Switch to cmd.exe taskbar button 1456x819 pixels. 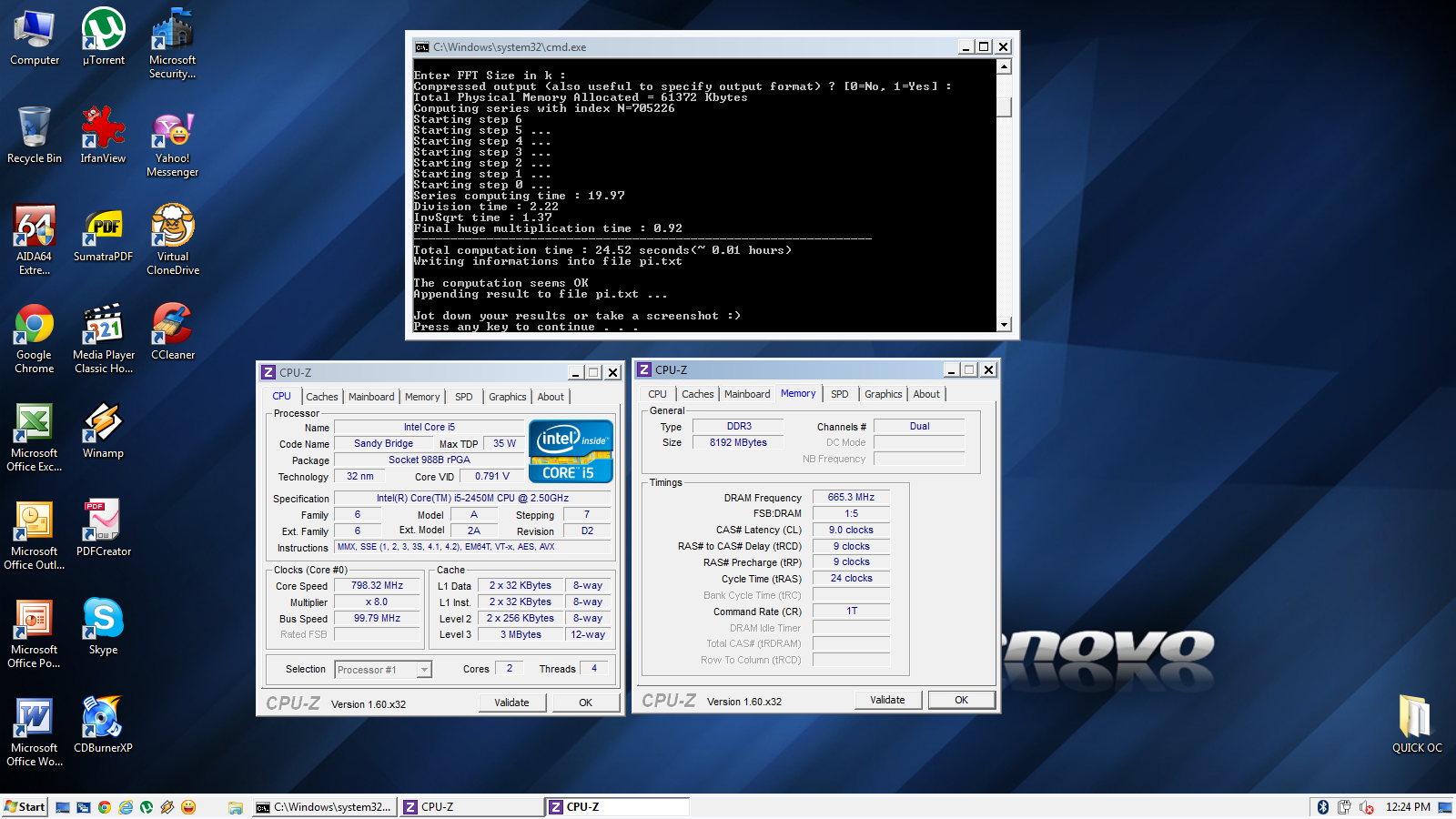pos(324,807)
